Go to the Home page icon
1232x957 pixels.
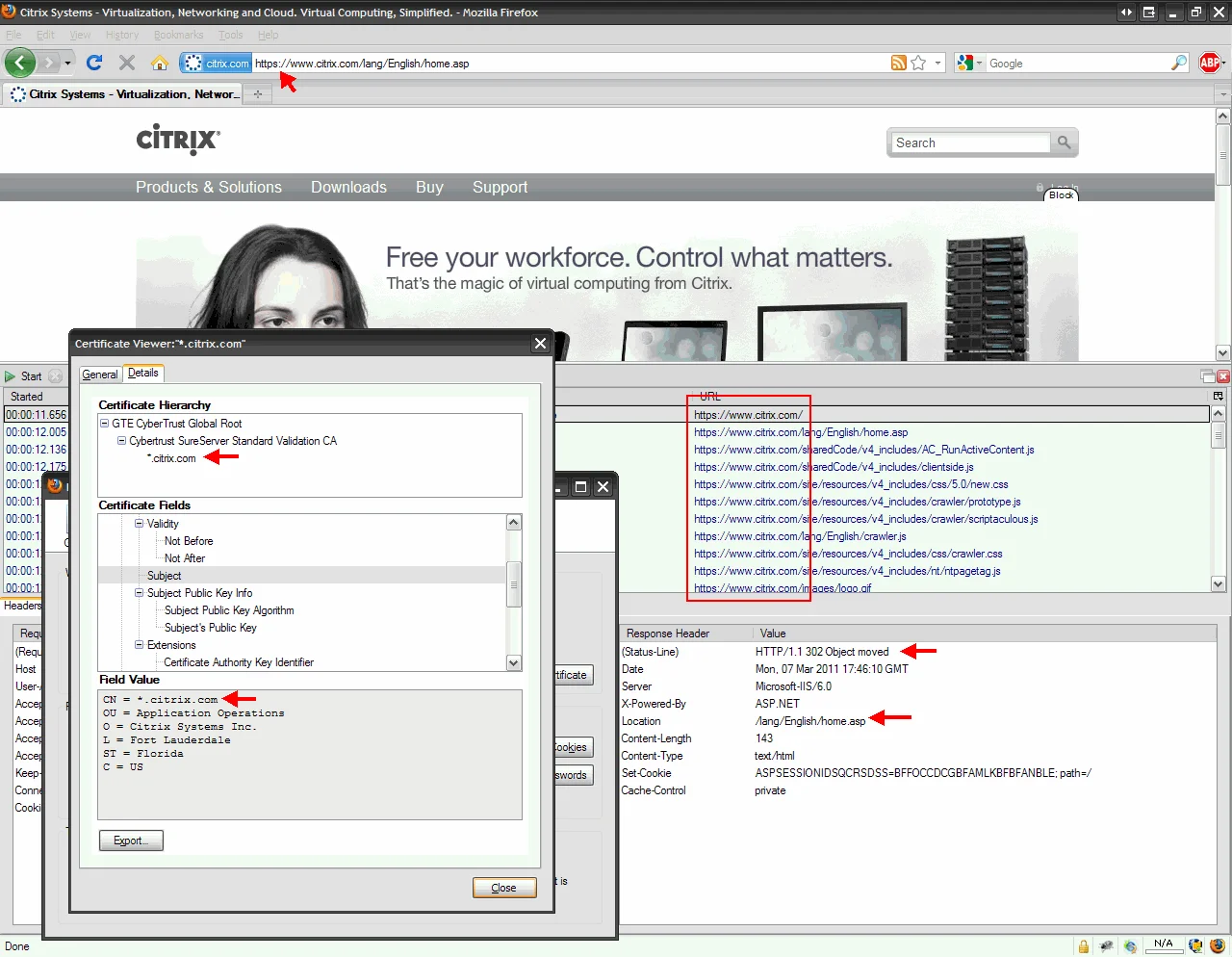pyautogui.click(x=160, y=64)
